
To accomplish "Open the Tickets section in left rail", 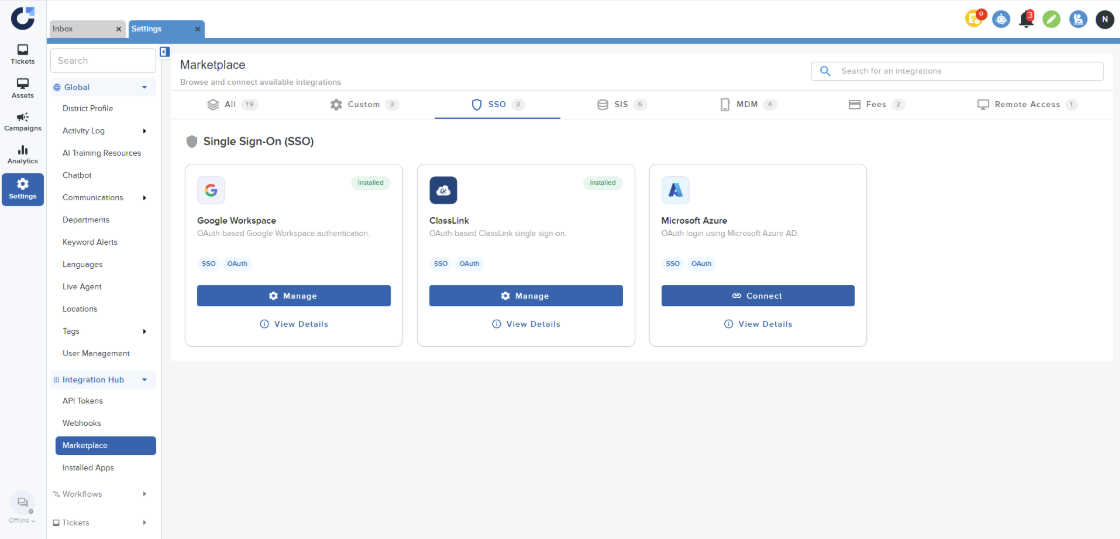I will (x=22, y=54).
